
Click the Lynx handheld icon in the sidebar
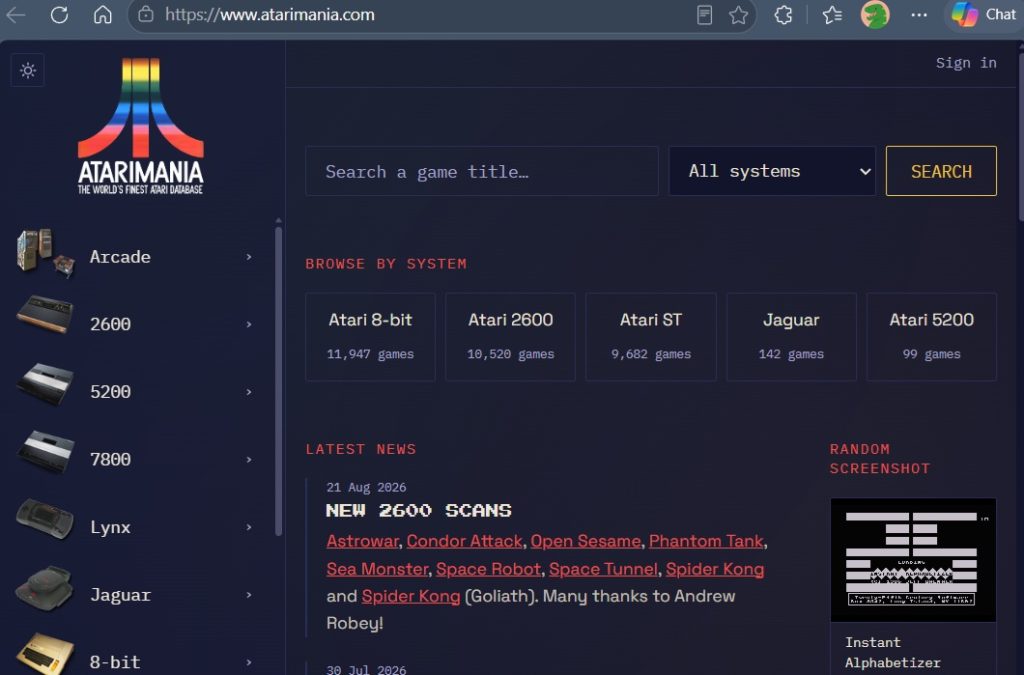[45, 520]
